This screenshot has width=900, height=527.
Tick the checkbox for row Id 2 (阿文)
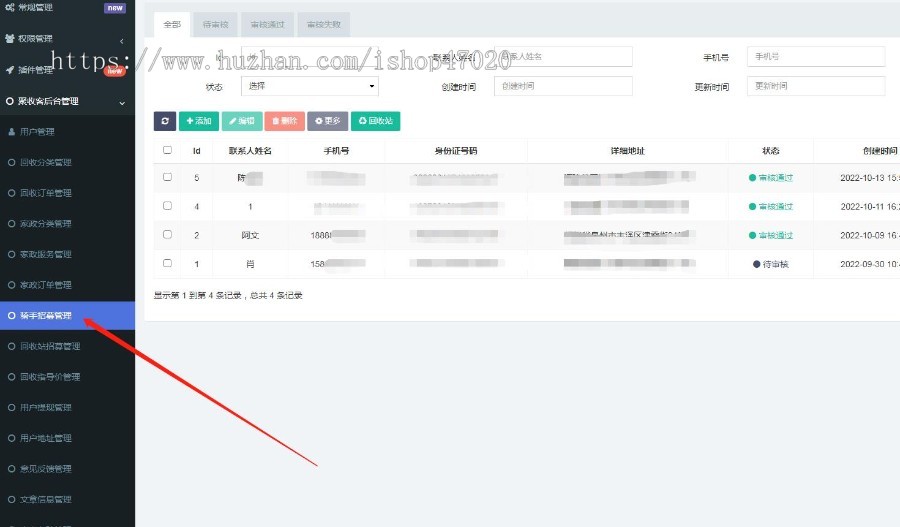(x=168, y=234)
